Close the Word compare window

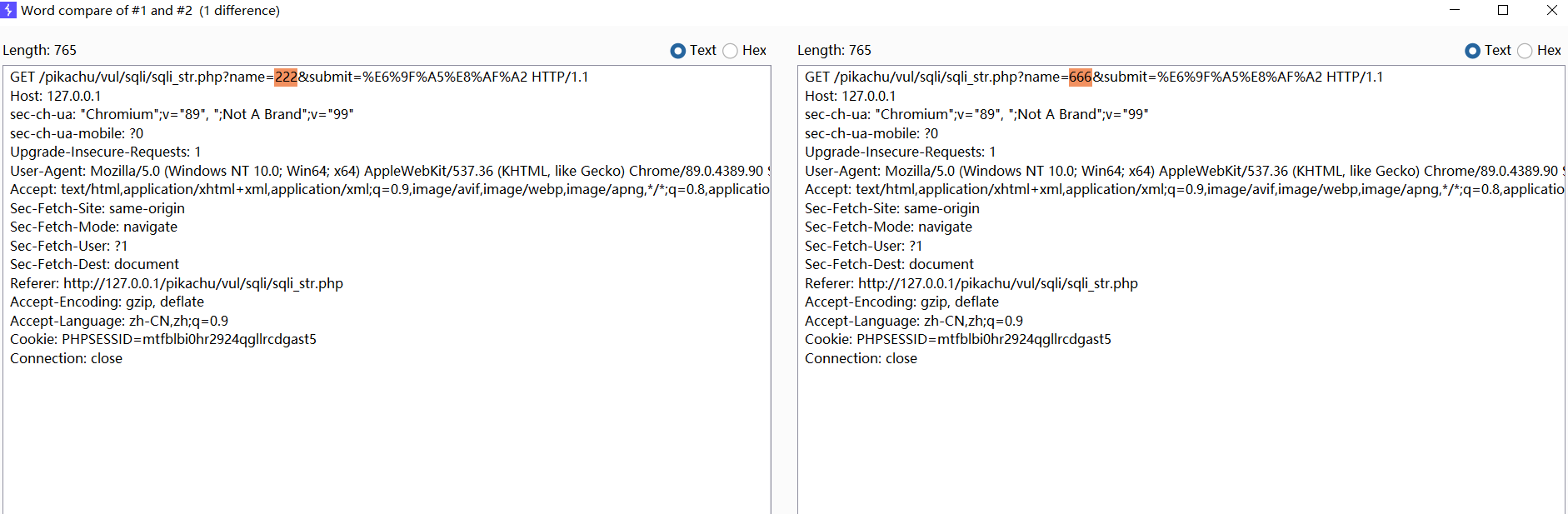click(1551, 10)
